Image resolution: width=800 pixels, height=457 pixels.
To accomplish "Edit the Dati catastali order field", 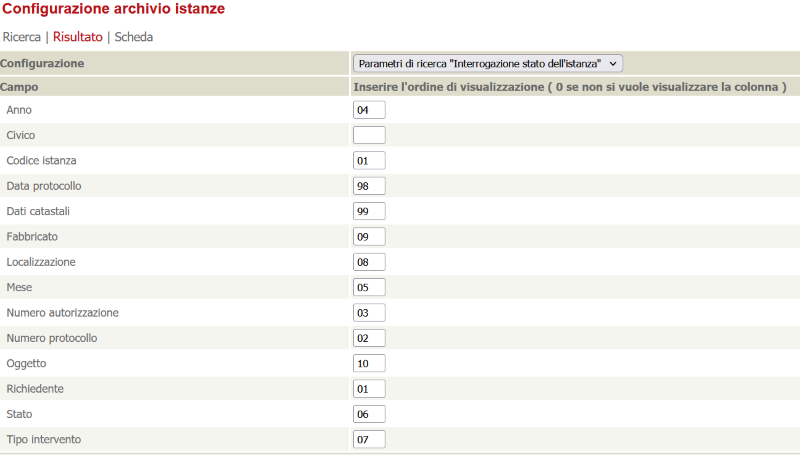I will click(369, 211).
